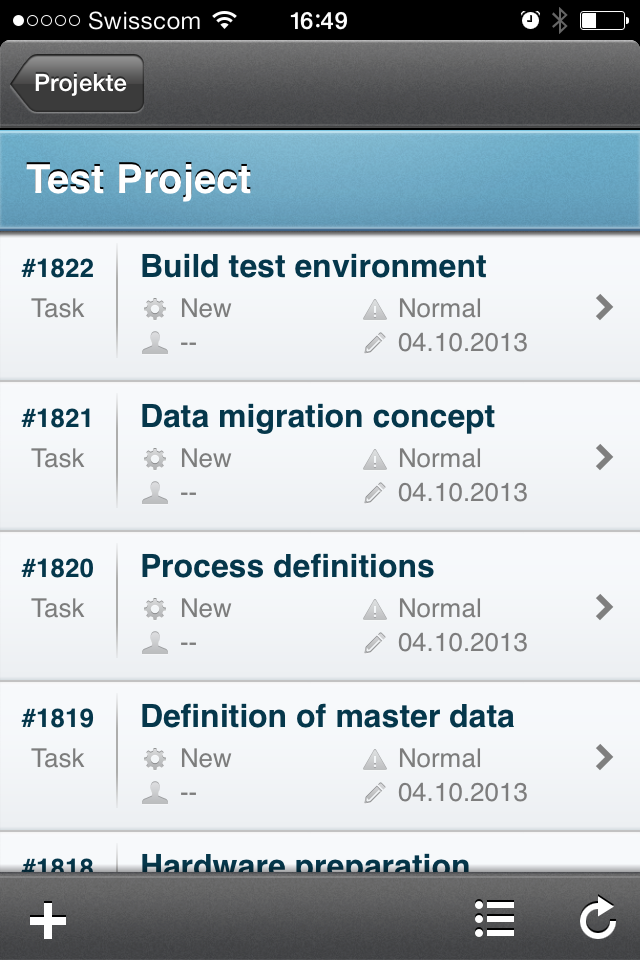Image resolution: width=640 pixels, height=960 pixels.
Task: Open Data migration concept via chevron arrow
Action: [604, 457]
